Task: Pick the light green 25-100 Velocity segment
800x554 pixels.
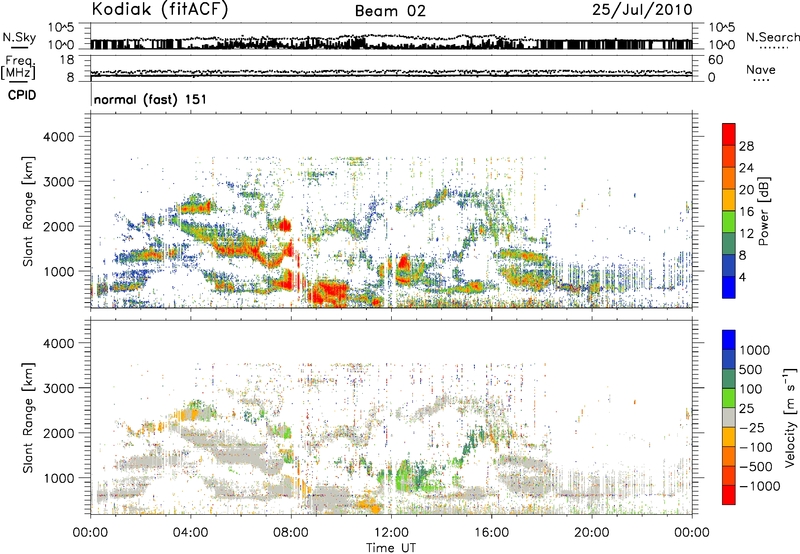Action: click(x=729, y=398)
